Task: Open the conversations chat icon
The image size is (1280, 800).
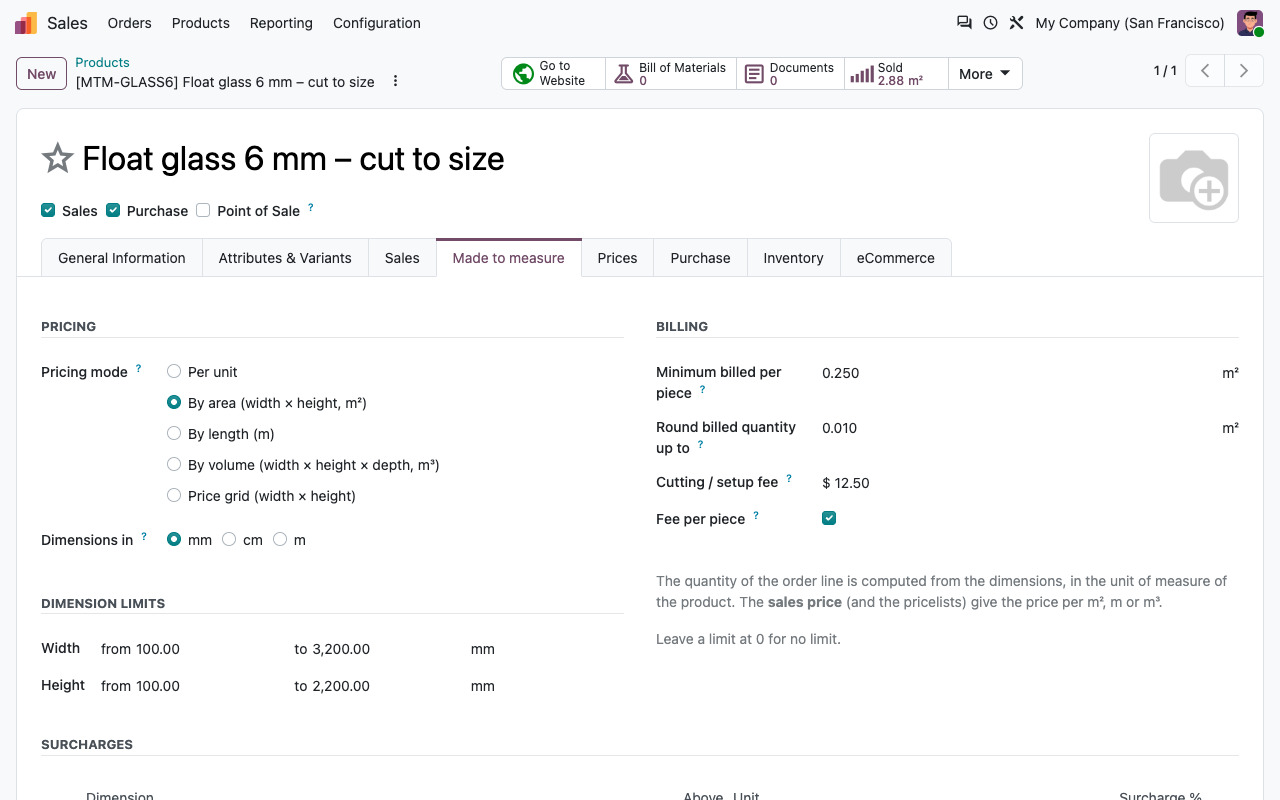Action: click(964, 23)
